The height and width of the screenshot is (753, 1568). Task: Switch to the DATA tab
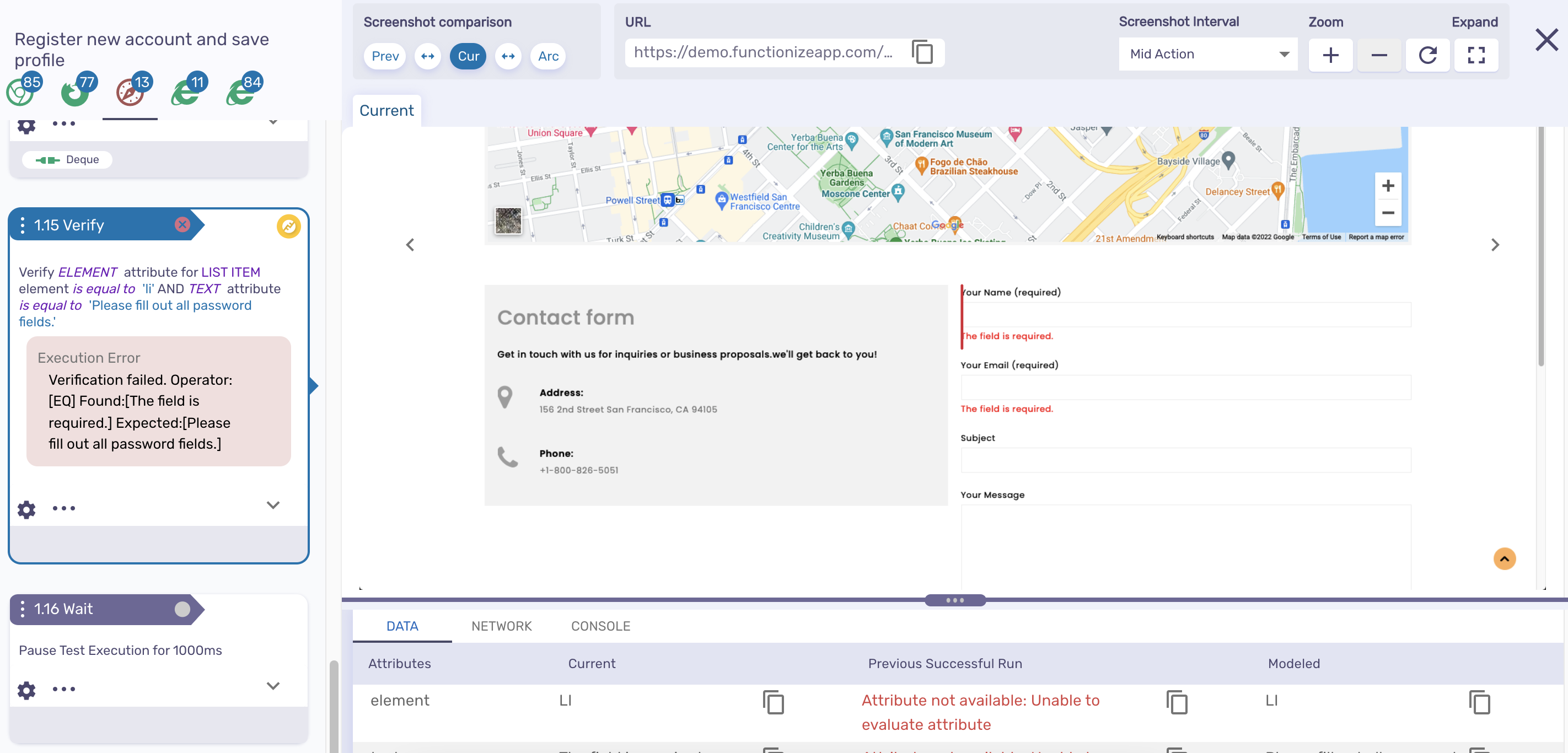[x=402, y=626]
